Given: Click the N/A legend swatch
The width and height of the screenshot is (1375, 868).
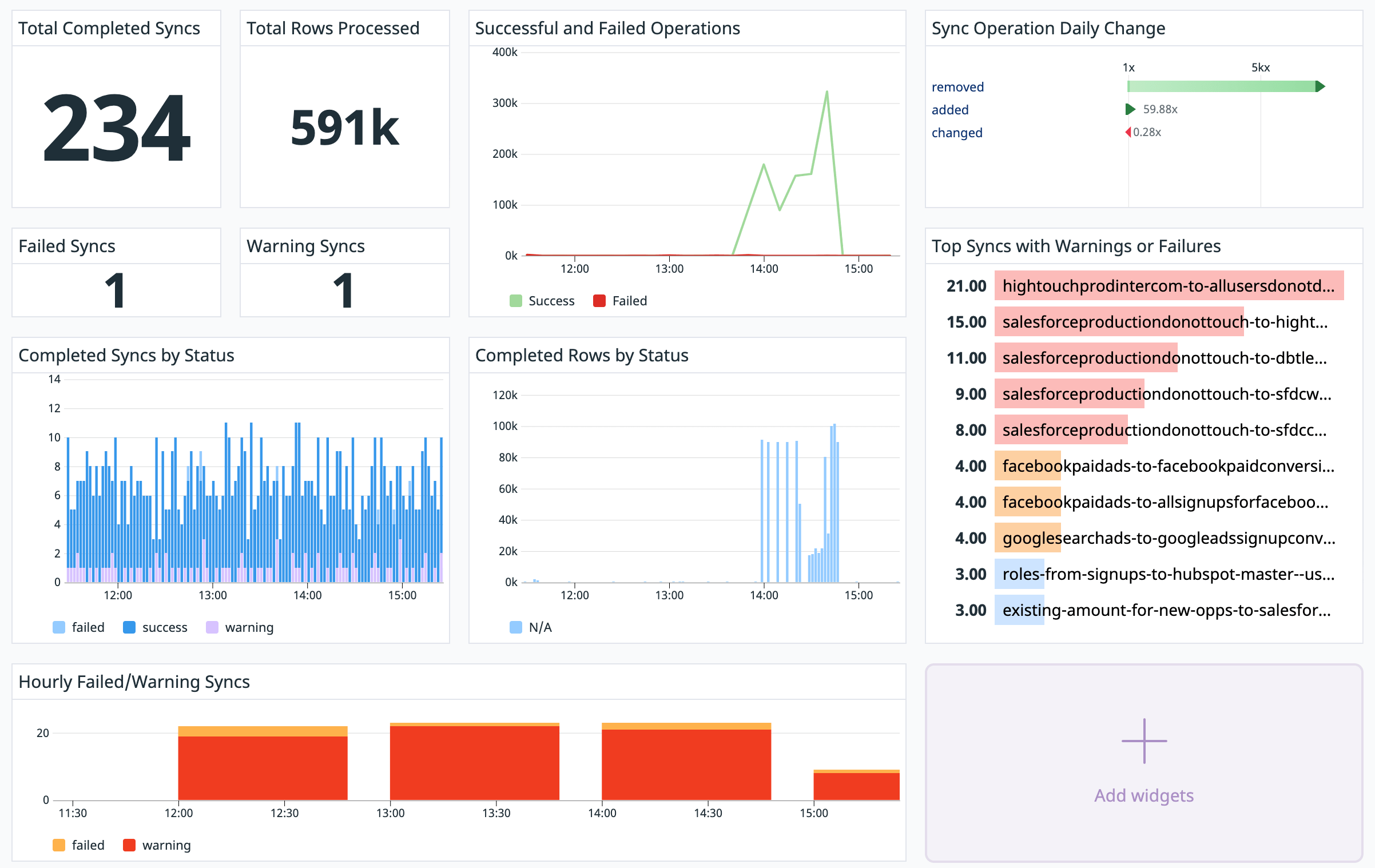Looking at the screenshot, I should (516, 627).
